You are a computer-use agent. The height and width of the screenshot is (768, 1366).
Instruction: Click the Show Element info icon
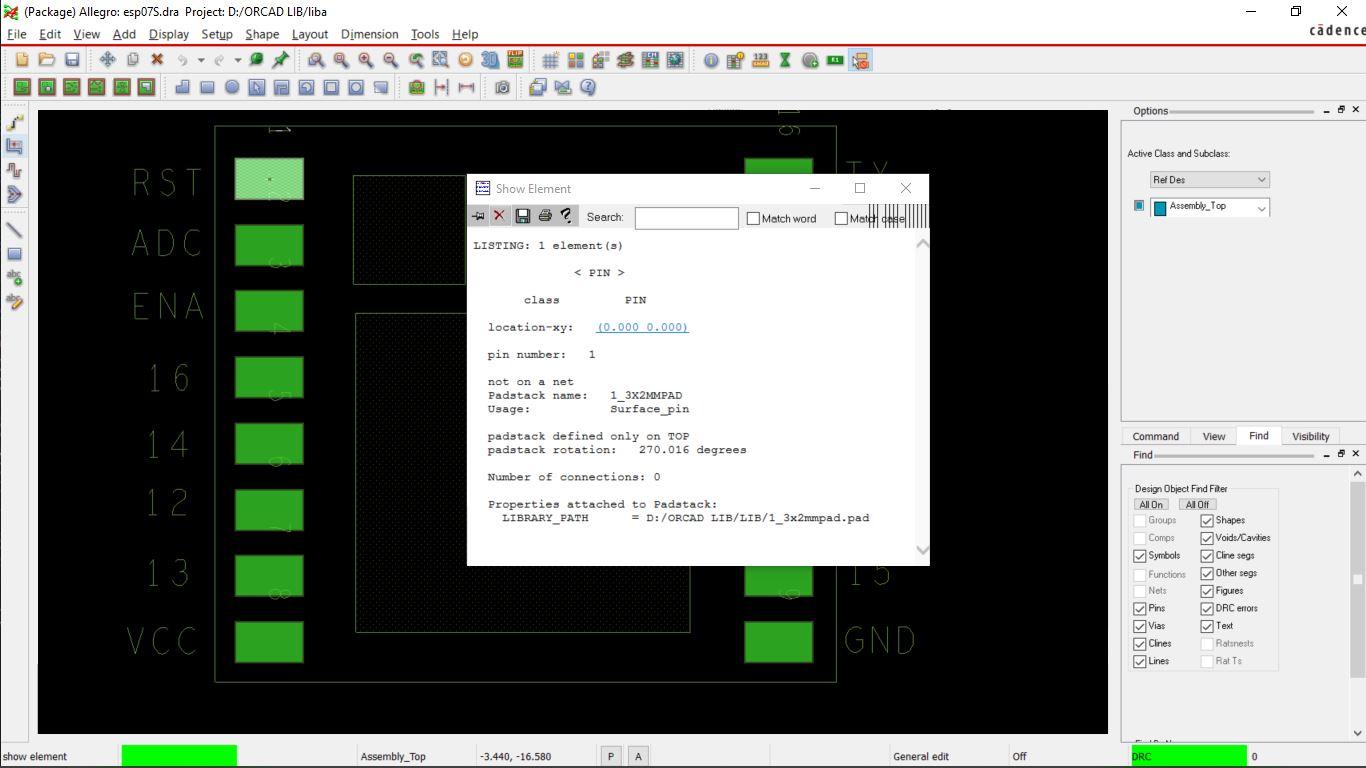(711, 60)
